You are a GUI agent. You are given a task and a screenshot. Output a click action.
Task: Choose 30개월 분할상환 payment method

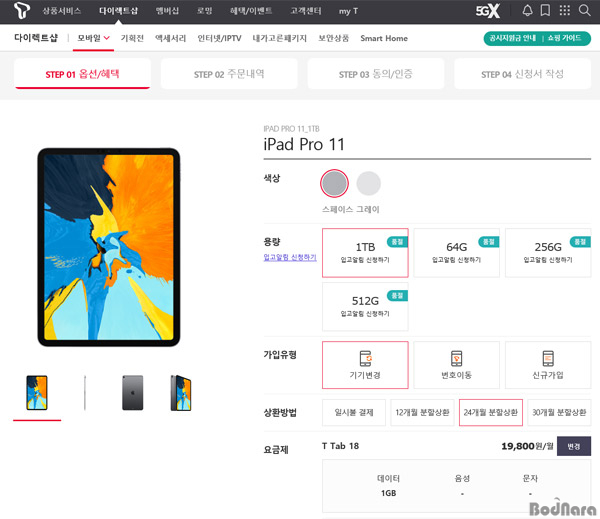coord(559,412)
